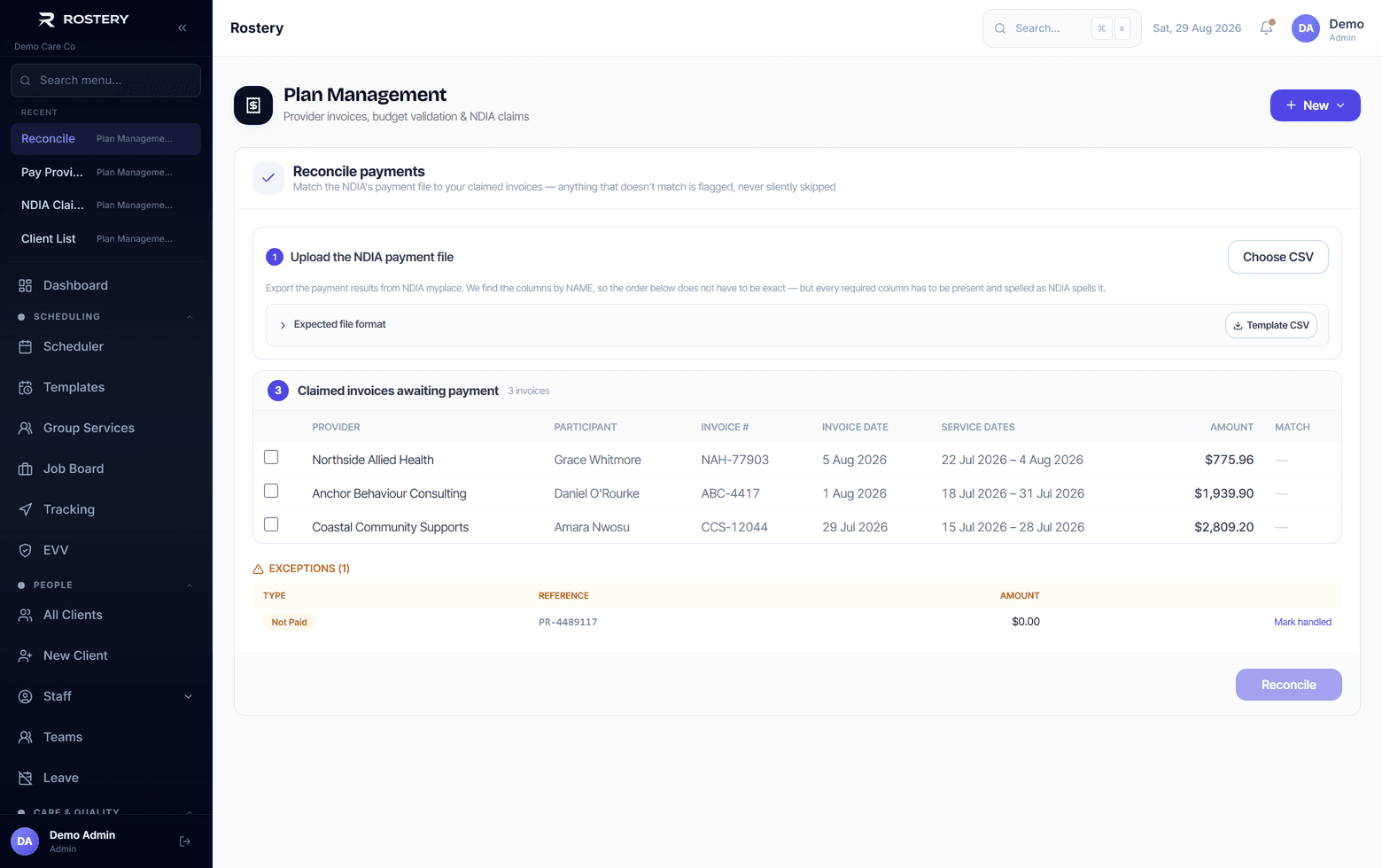Go to Group Services
Image resolution: width=1382 pixels, height=868 pixels.
pos(106,428)
